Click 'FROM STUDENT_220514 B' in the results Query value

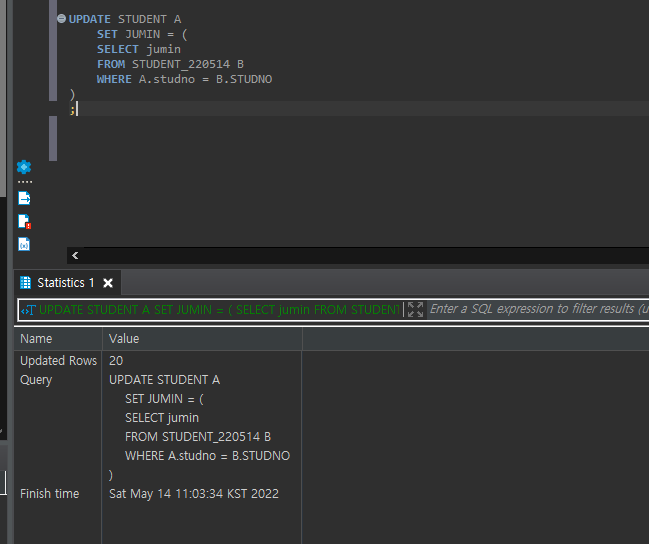198,437
